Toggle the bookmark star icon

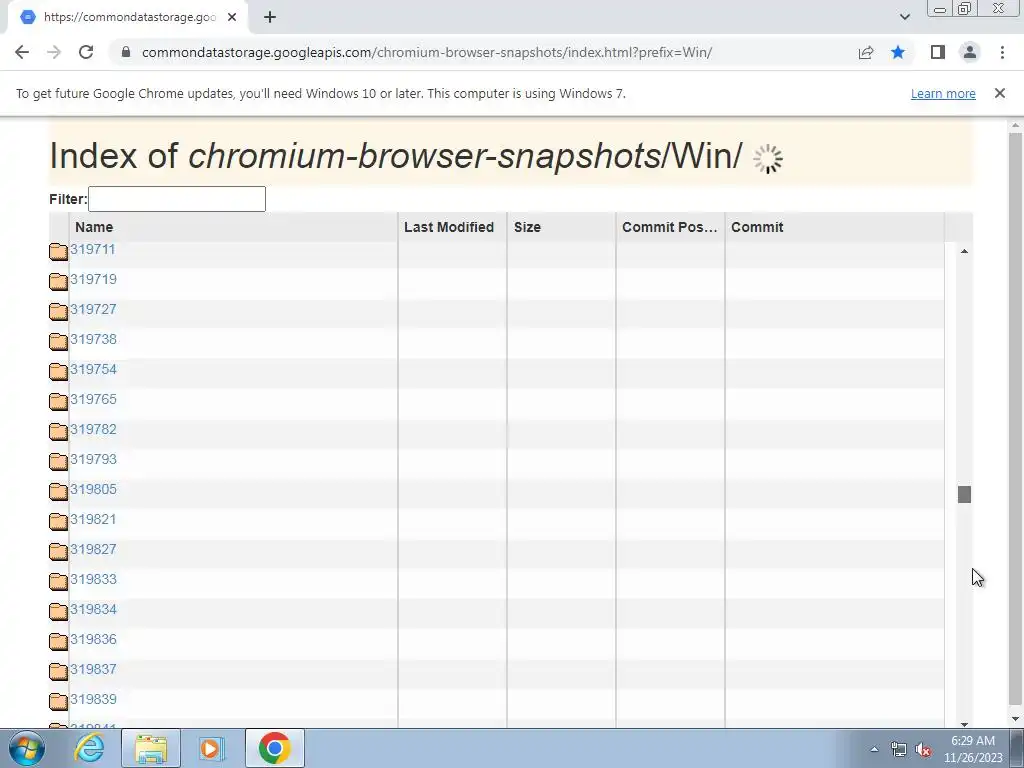898,52
